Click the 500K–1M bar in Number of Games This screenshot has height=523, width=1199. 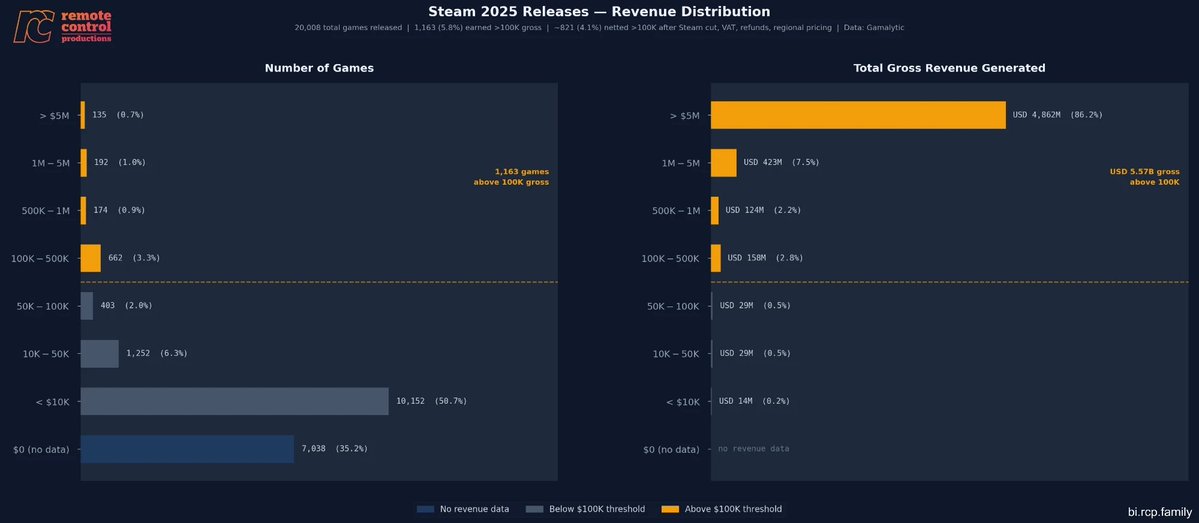(83, 210)
